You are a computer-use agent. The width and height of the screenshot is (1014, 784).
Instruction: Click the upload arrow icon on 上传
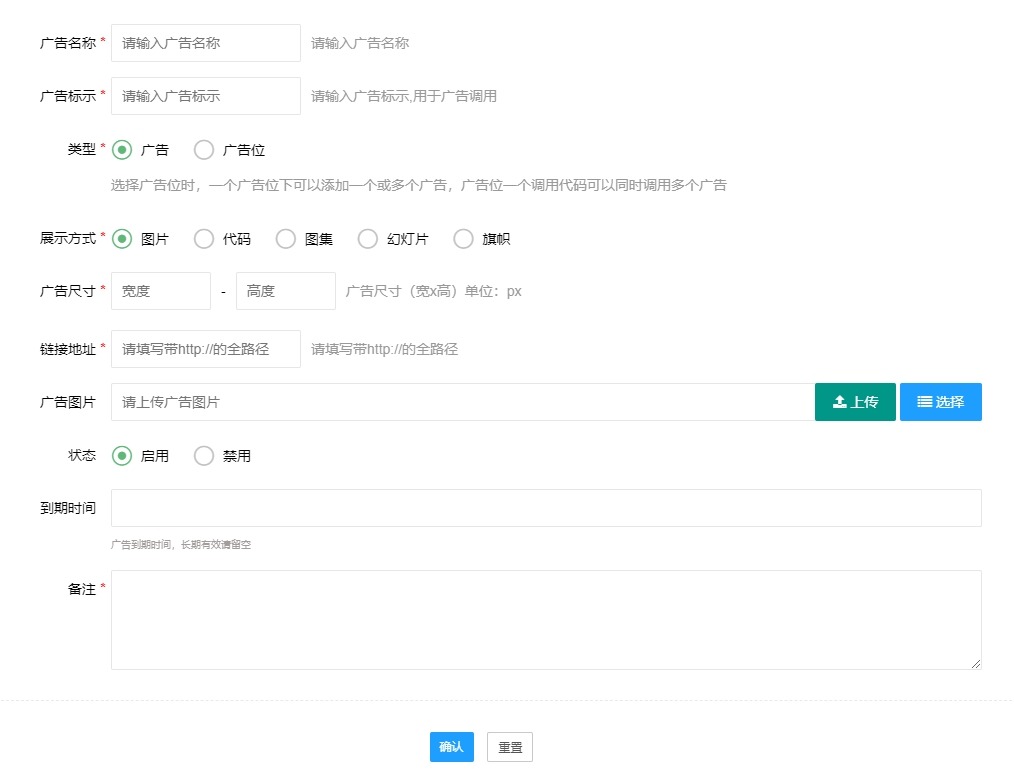tap(839, 402)
